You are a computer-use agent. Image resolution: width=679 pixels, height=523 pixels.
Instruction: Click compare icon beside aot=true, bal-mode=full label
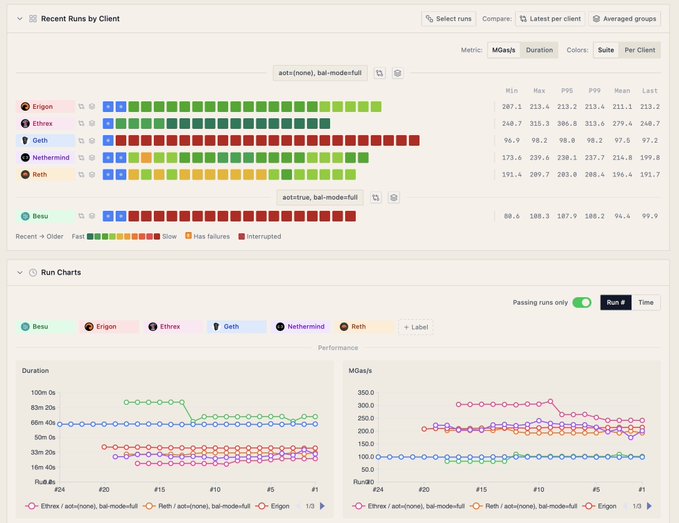coord(376,197)
